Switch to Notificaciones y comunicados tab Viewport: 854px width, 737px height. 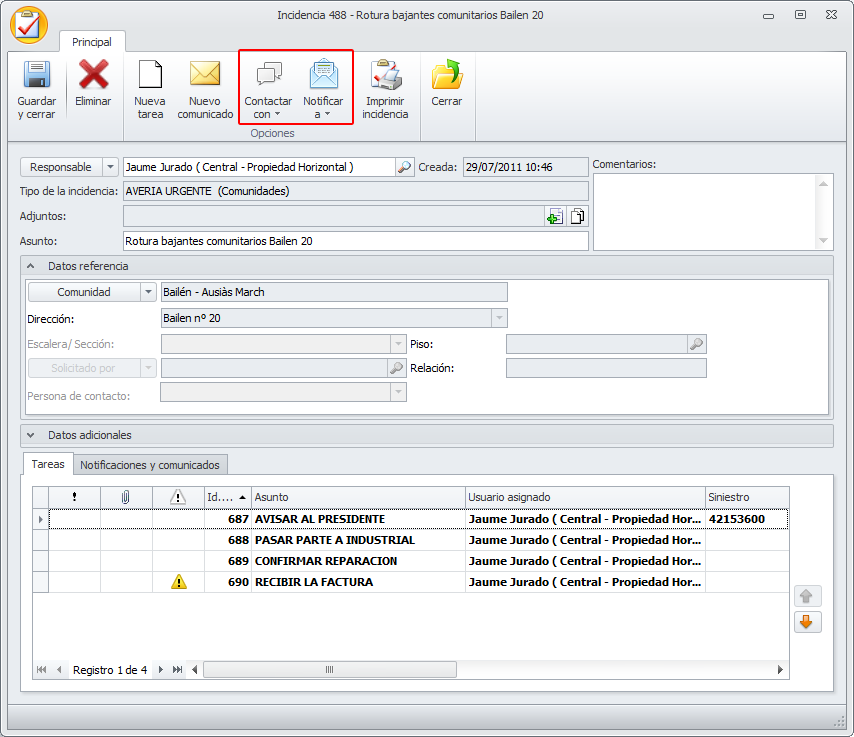[150, 465]
